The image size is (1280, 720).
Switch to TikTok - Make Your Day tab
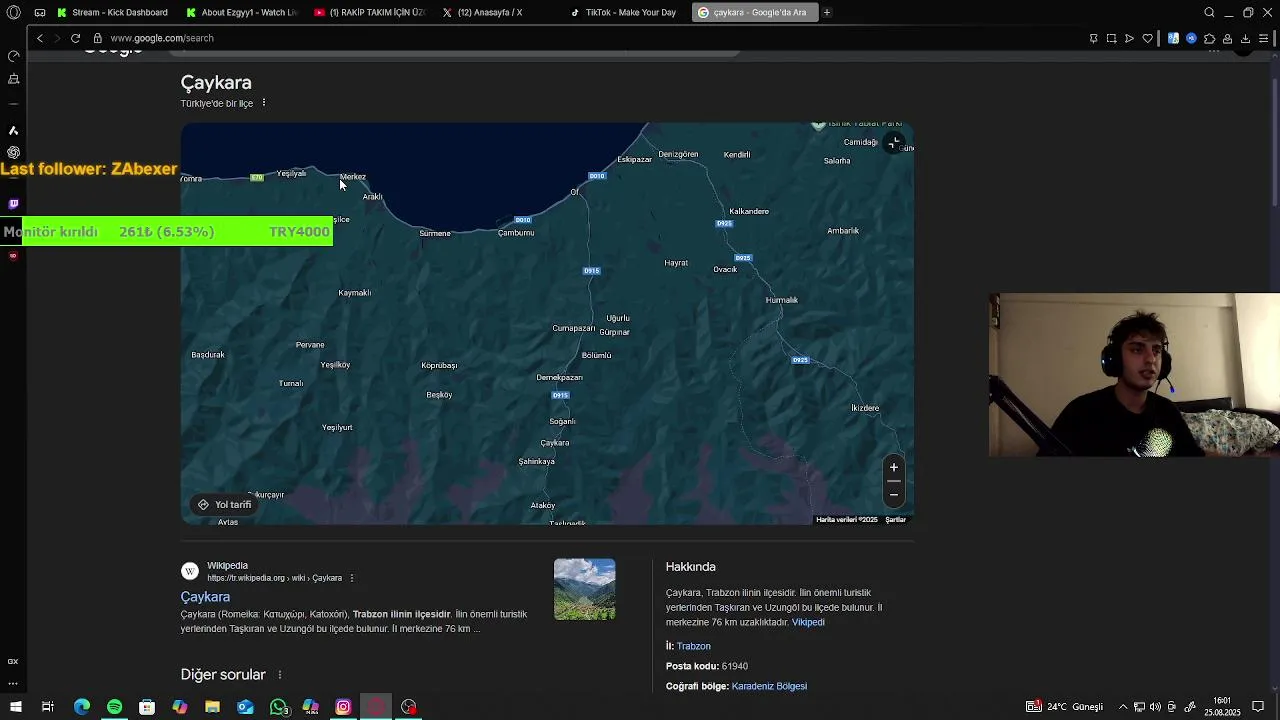[625, 13]
